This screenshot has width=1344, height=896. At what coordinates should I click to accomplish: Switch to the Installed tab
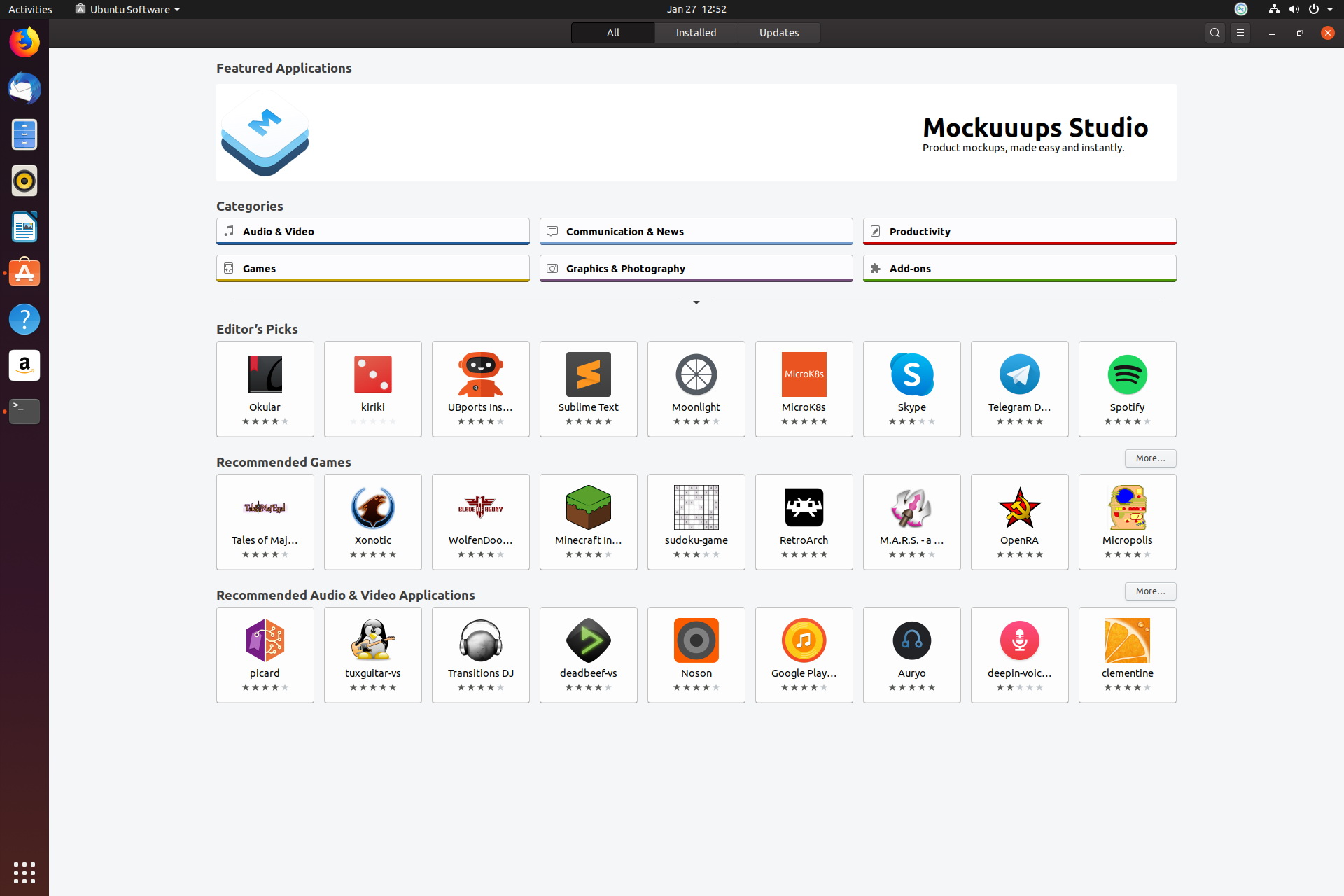pyautogui.click(x=696, y=33)
